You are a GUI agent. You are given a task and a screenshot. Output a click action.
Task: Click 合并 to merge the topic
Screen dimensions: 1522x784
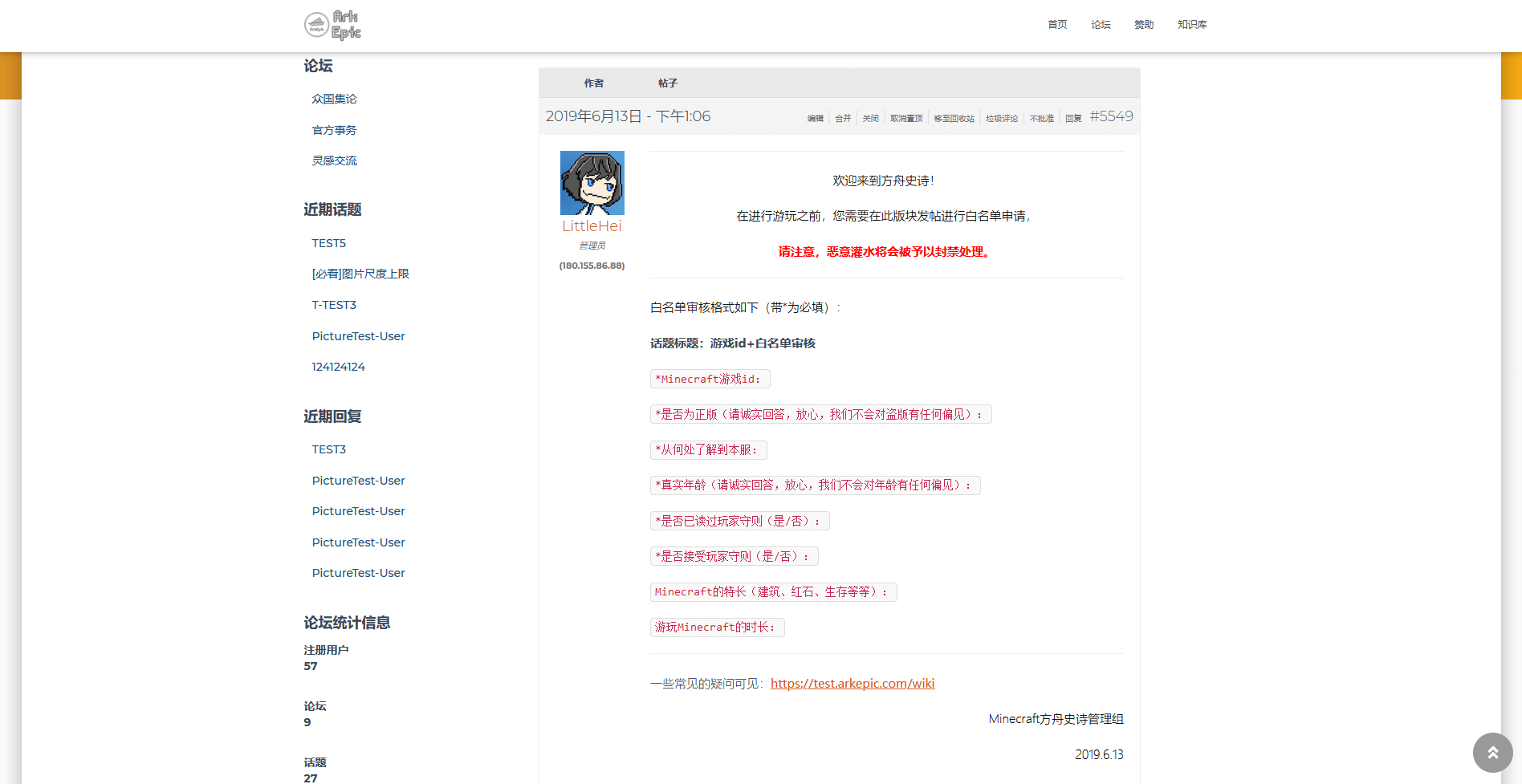tap(843, 119)
